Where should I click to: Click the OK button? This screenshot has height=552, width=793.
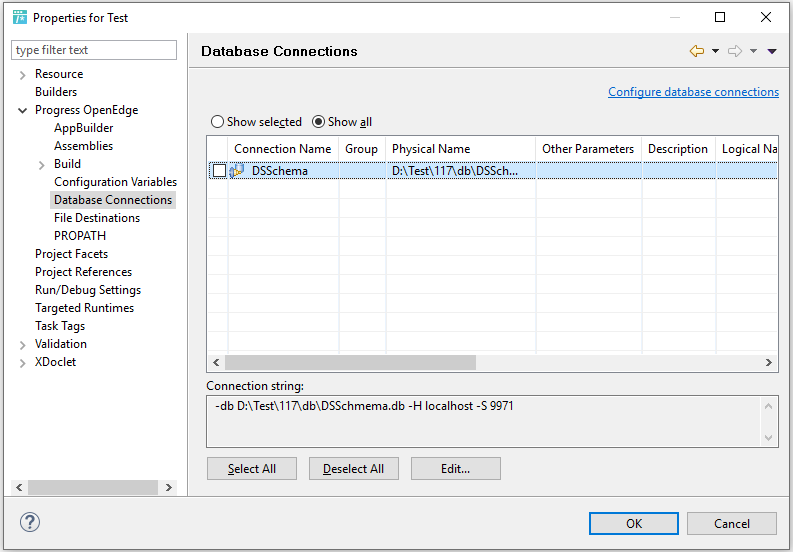[634, 523]
